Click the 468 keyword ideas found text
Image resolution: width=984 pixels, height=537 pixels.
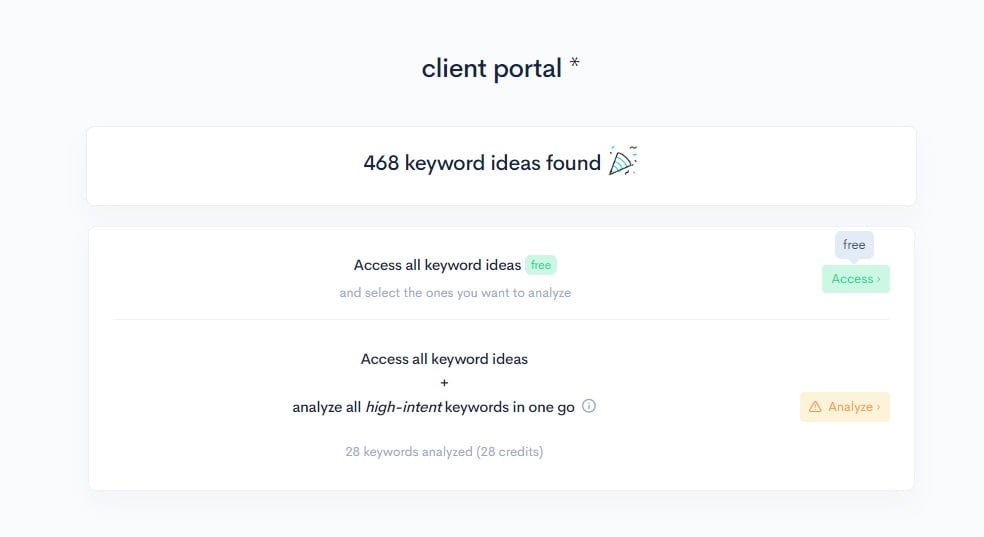[482, 163]
